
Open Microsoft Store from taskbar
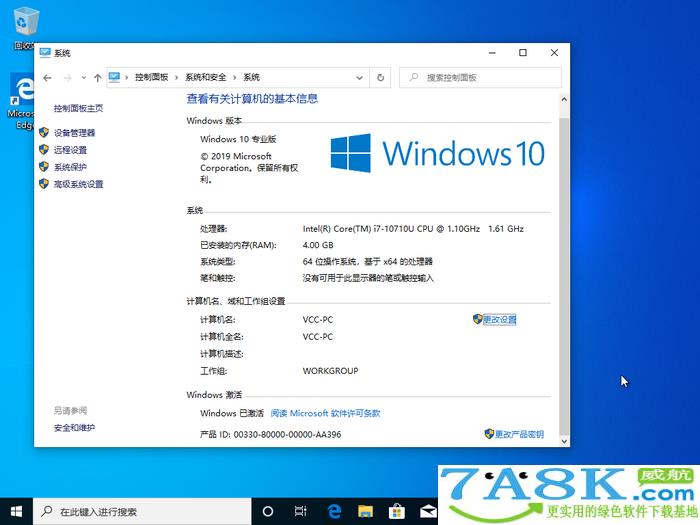[396, 512]
